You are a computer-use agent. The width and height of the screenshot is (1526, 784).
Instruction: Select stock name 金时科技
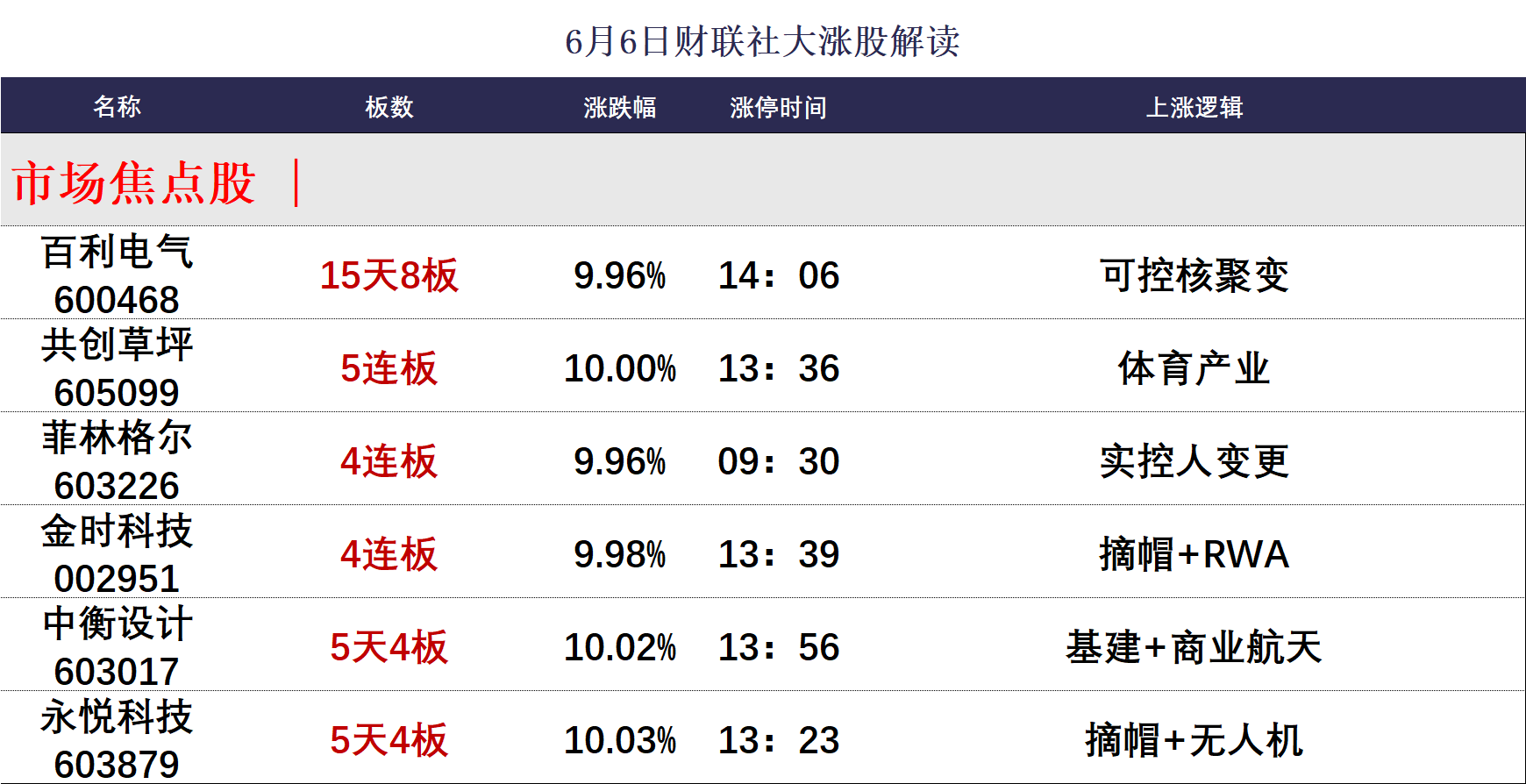[x=117, y=531]
